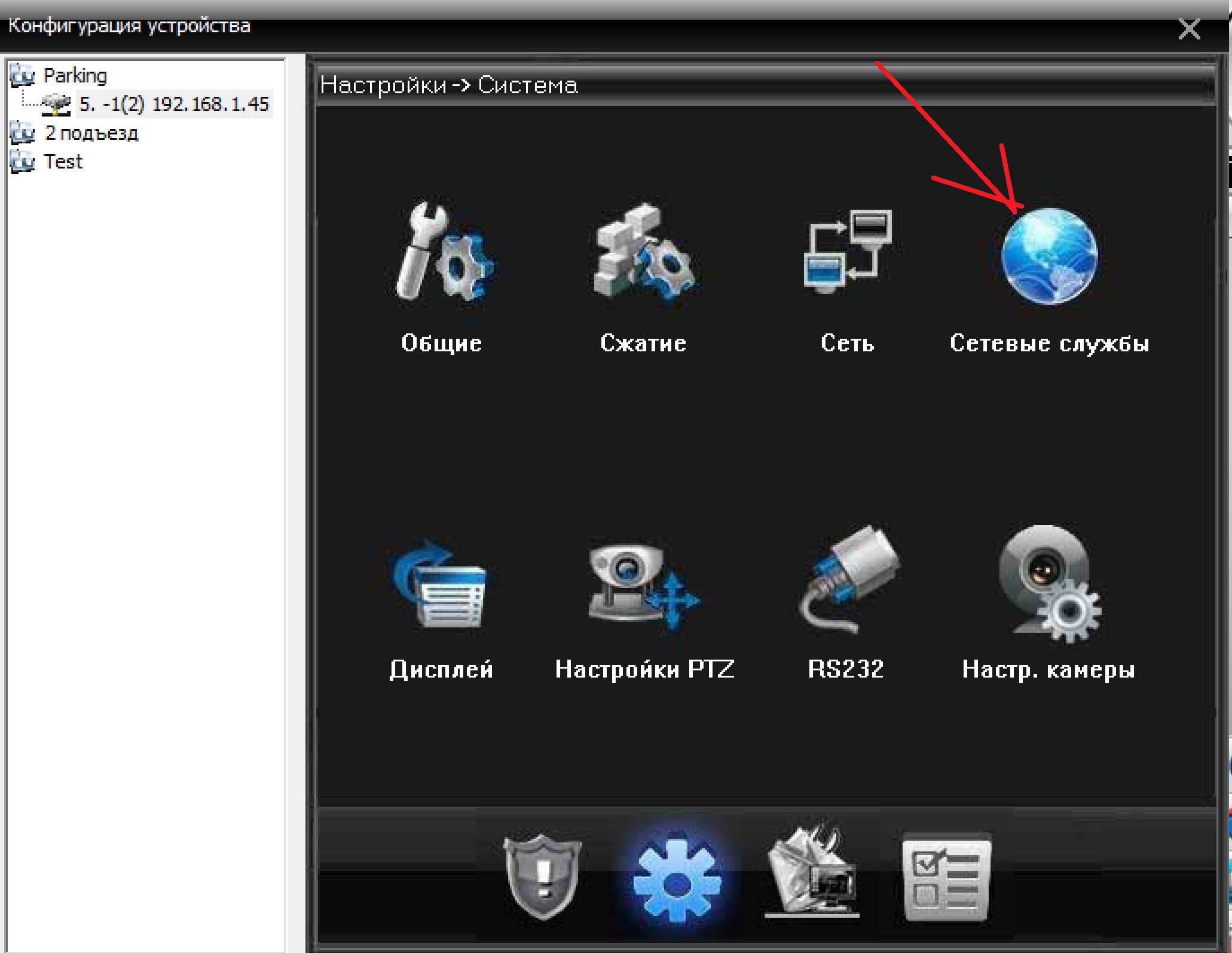This screenshot has width=1232, height=953.
Task: Close the Конфигурация устройства window
Action: tap(1188, 29)
